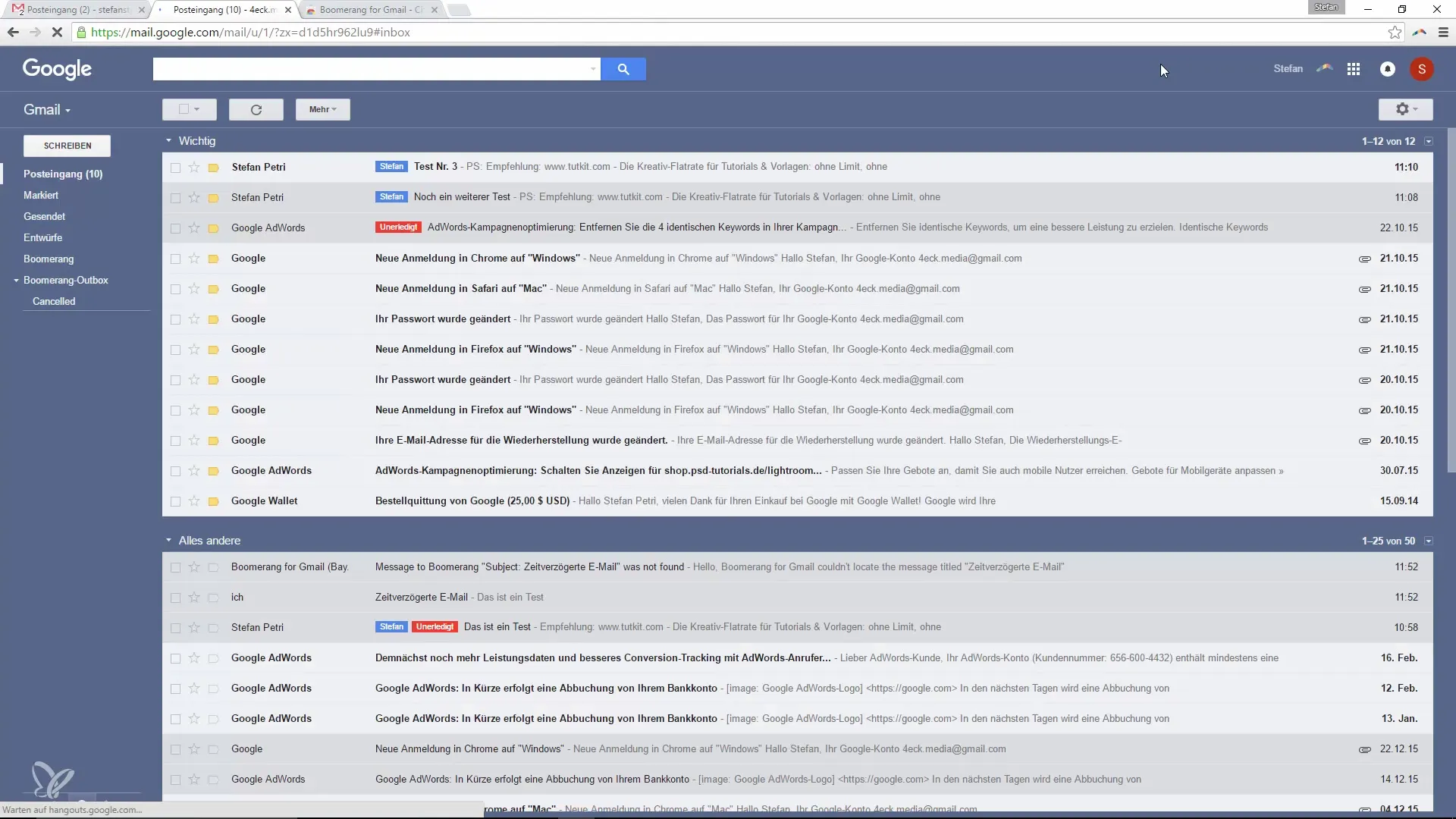
Task: Click the Google logo
Action: click(57, 69)
